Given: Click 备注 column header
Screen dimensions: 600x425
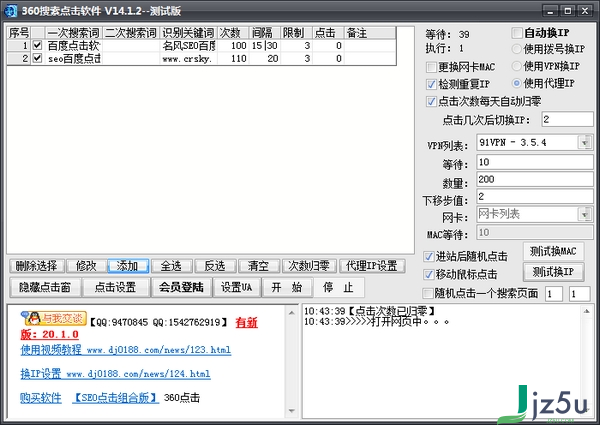Looking at the screenshot, I should click(370, 33).
